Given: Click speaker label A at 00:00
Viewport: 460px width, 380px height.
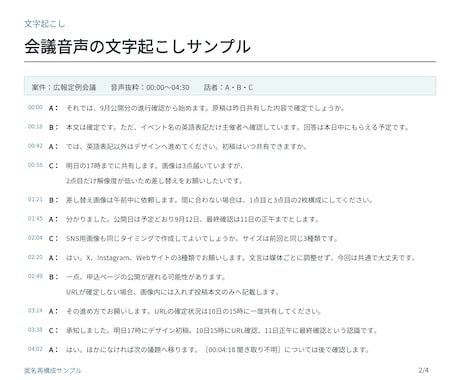Looking at the screenshot, I should (x=53, y=108).
